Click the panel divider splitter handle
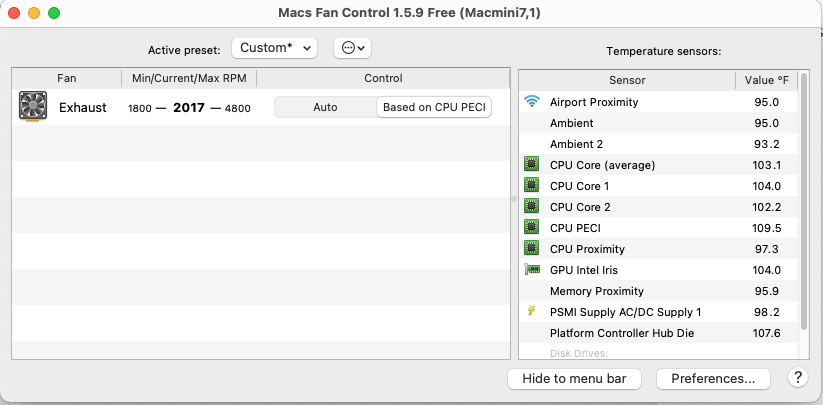 514,199
